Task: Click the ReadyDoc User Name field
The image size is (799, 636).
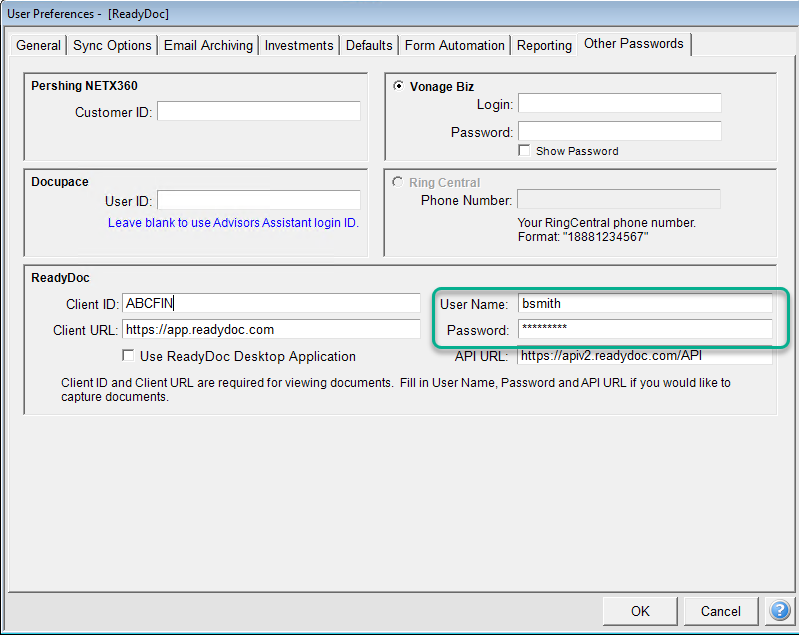Action: pyautogui.click(x=645, y=303)
